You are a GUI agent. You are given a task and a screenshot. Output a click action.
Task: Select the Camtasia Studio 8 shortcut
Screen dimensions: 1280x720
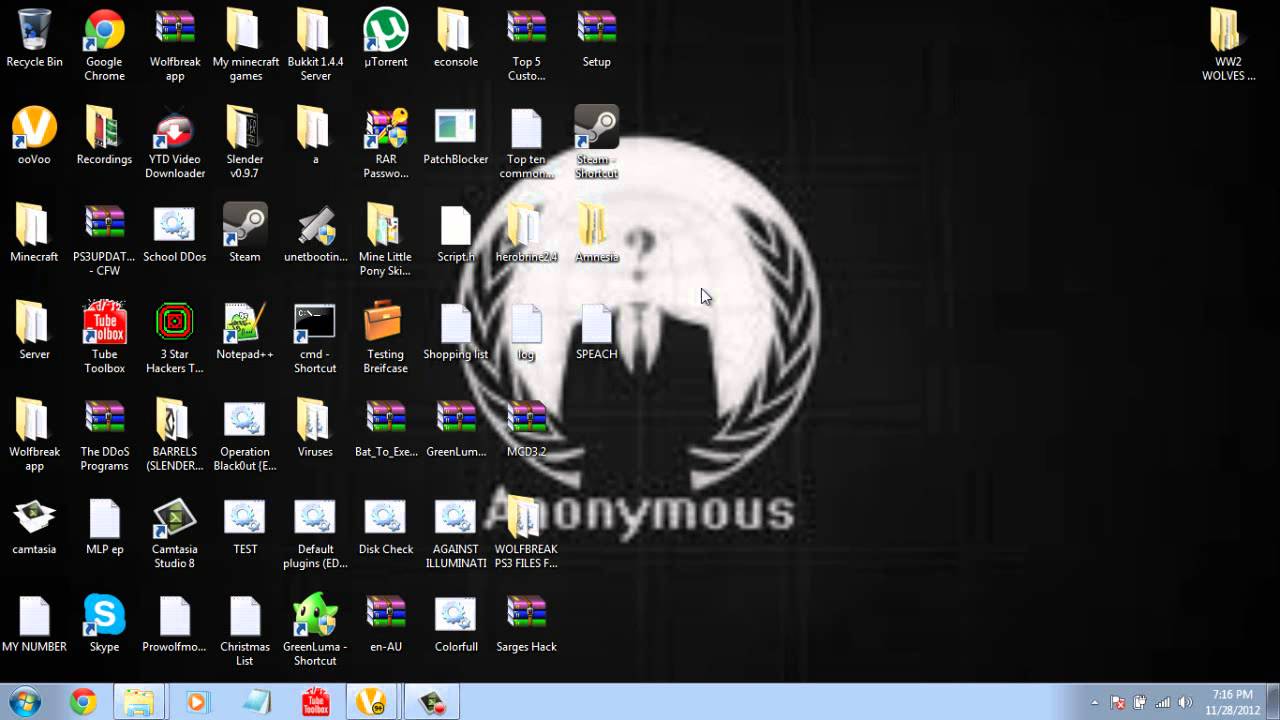click(175, 532)
